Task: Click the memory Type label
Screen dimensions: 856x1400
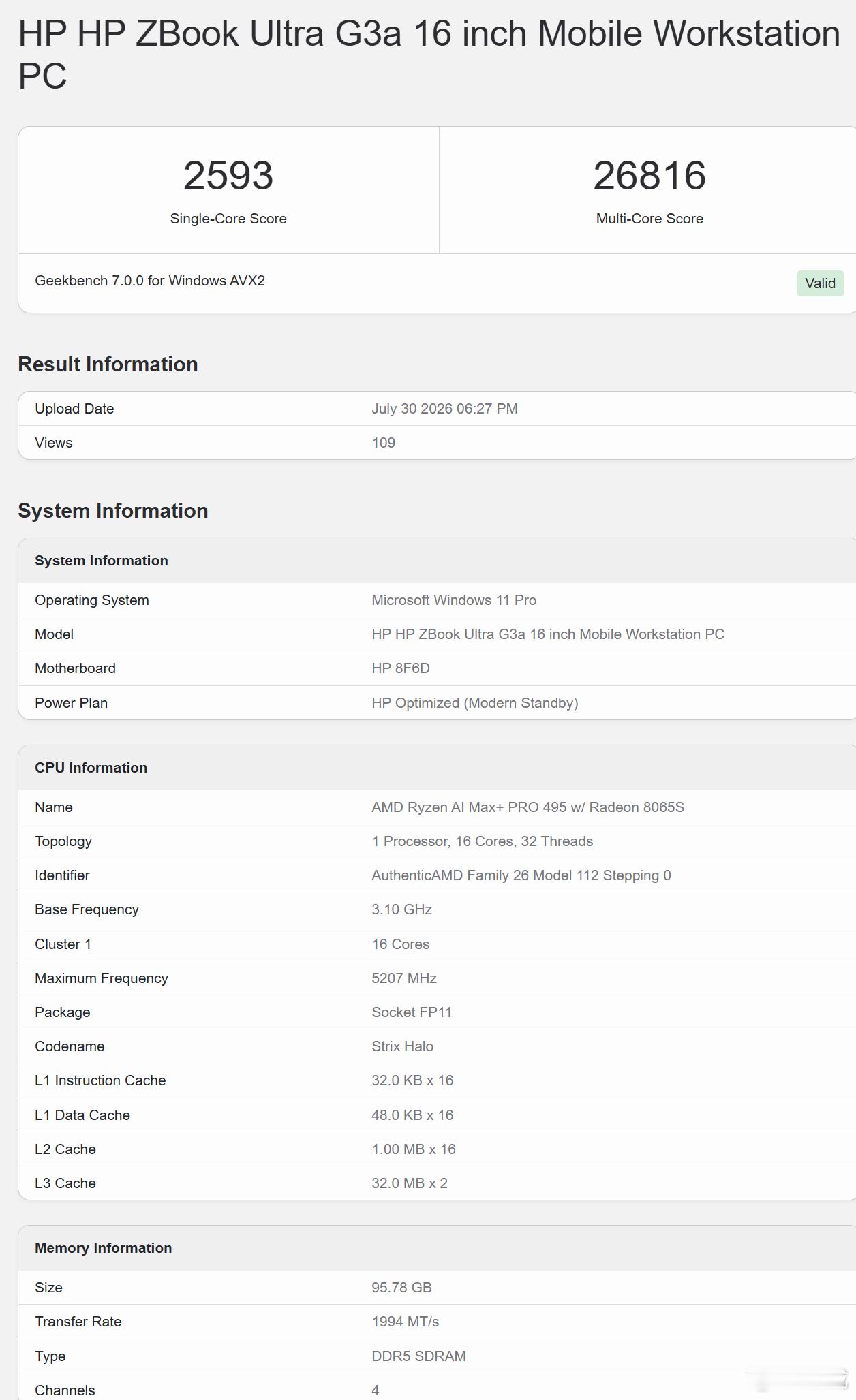Action: click(50, 1356)
